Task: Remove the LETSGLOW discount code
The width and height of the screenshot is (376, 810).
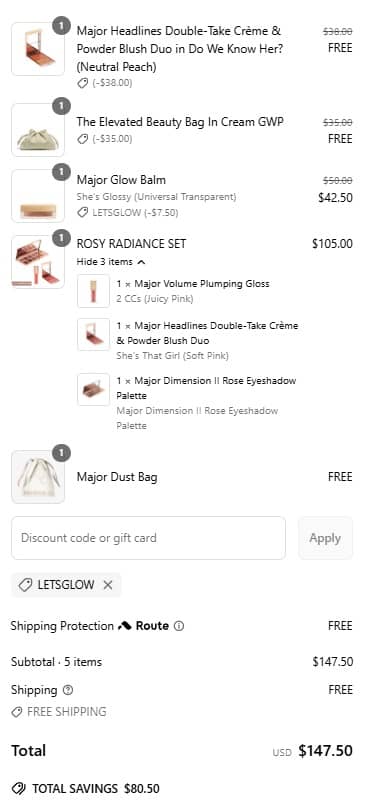Action: pyautogui.click(x=107, y=585)
